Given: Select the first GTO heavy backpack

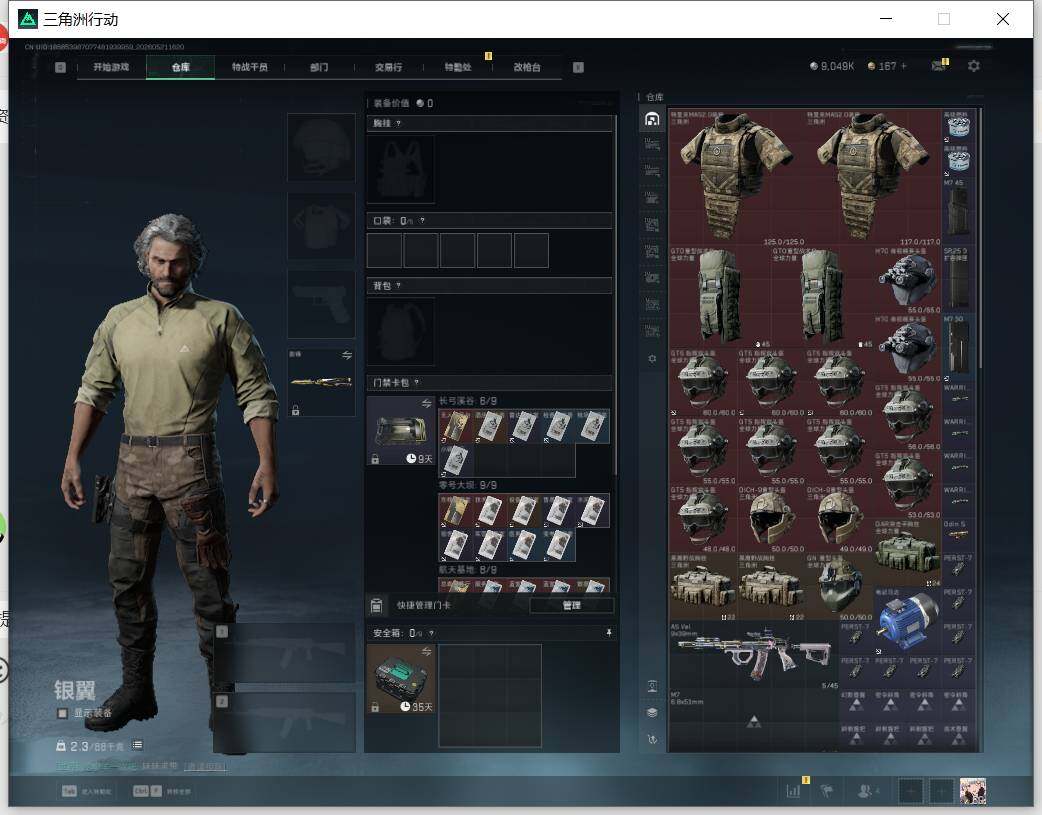Looking at the screenshot, I should pos(720,297).
